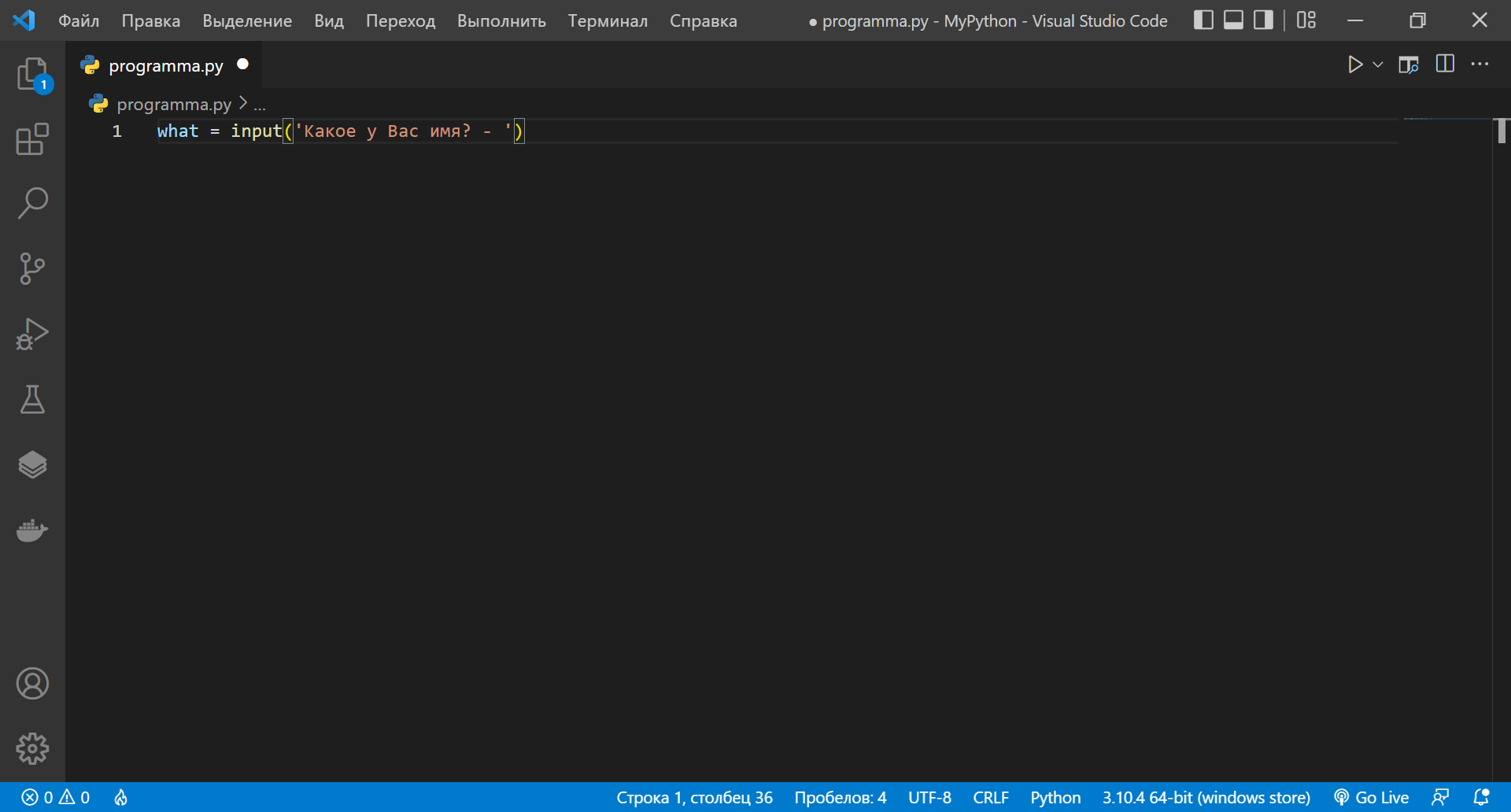Run the Python file with play button

click(x=1354, y=65)
